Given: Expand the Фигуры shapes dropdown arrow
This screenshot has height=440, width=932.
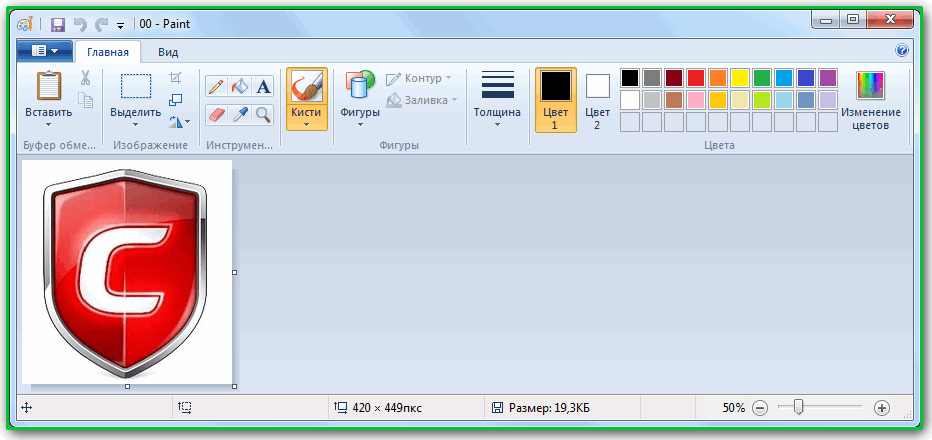Looking at the screenshot, I should [x=360, y=124].
